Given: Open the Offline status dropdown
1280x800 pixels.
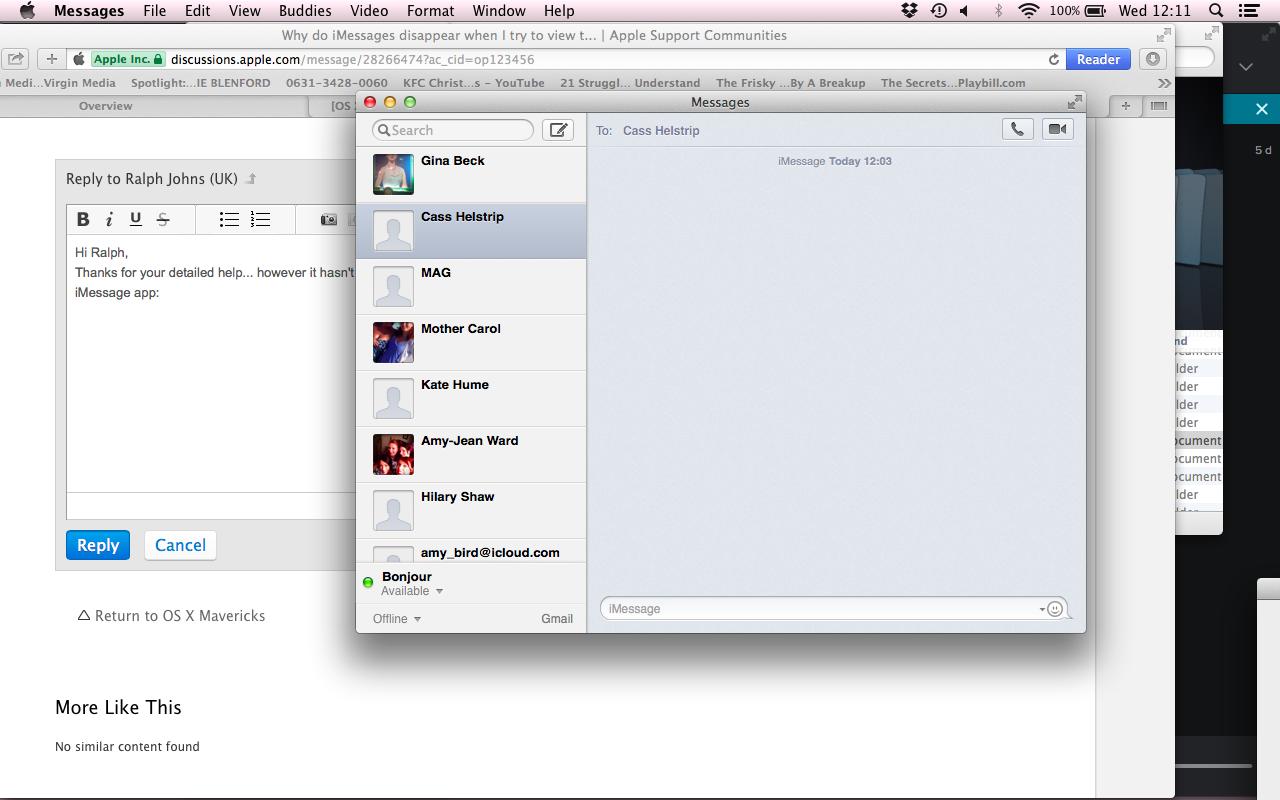Looking at the screenshot, I should click(397, 619).
